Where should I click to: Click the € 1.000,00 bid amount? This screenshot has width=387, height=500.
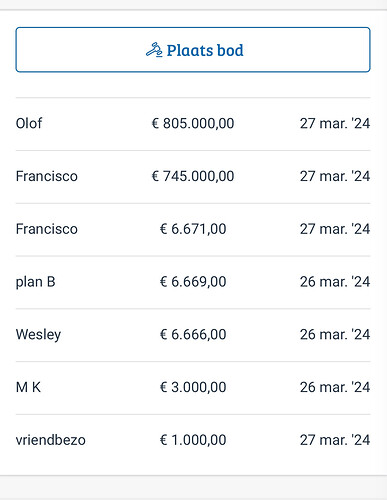[193, 440]
